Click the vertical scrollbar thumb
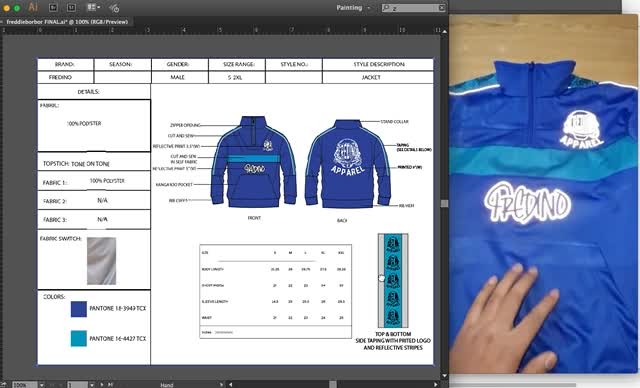Screen dimensions: 640x388 coord(444,203)
